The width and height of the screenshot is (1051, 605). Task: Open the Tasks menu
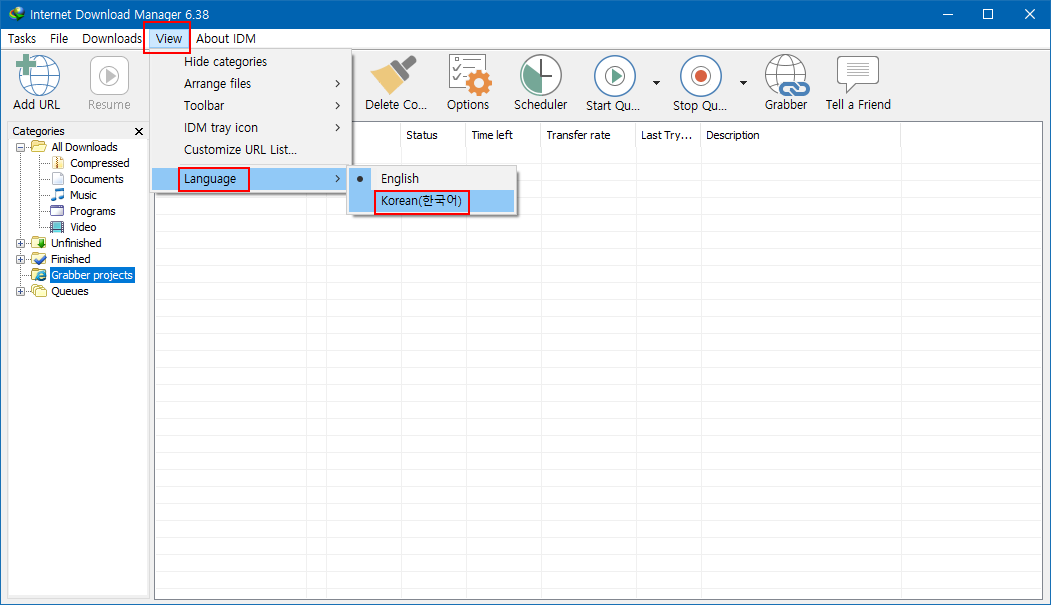22,39
